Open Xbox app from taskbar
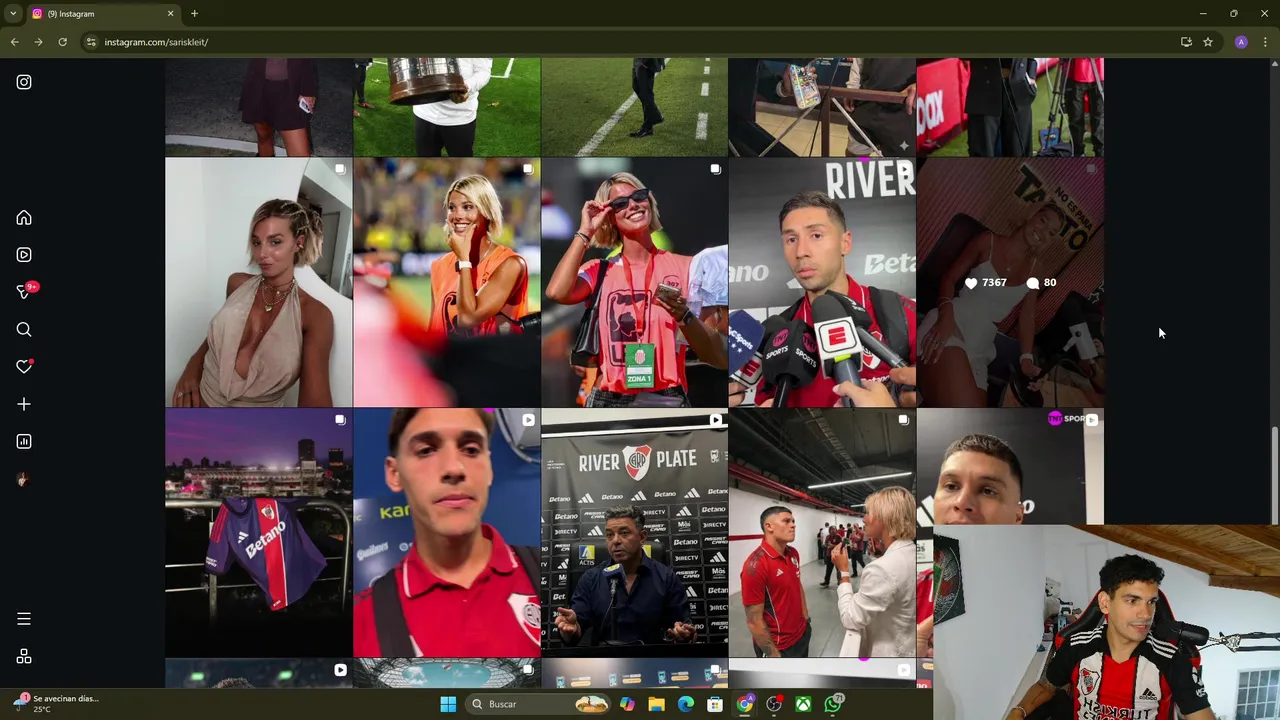The height and width of the screenshot is (720, 1280). [x=803, y=704]
